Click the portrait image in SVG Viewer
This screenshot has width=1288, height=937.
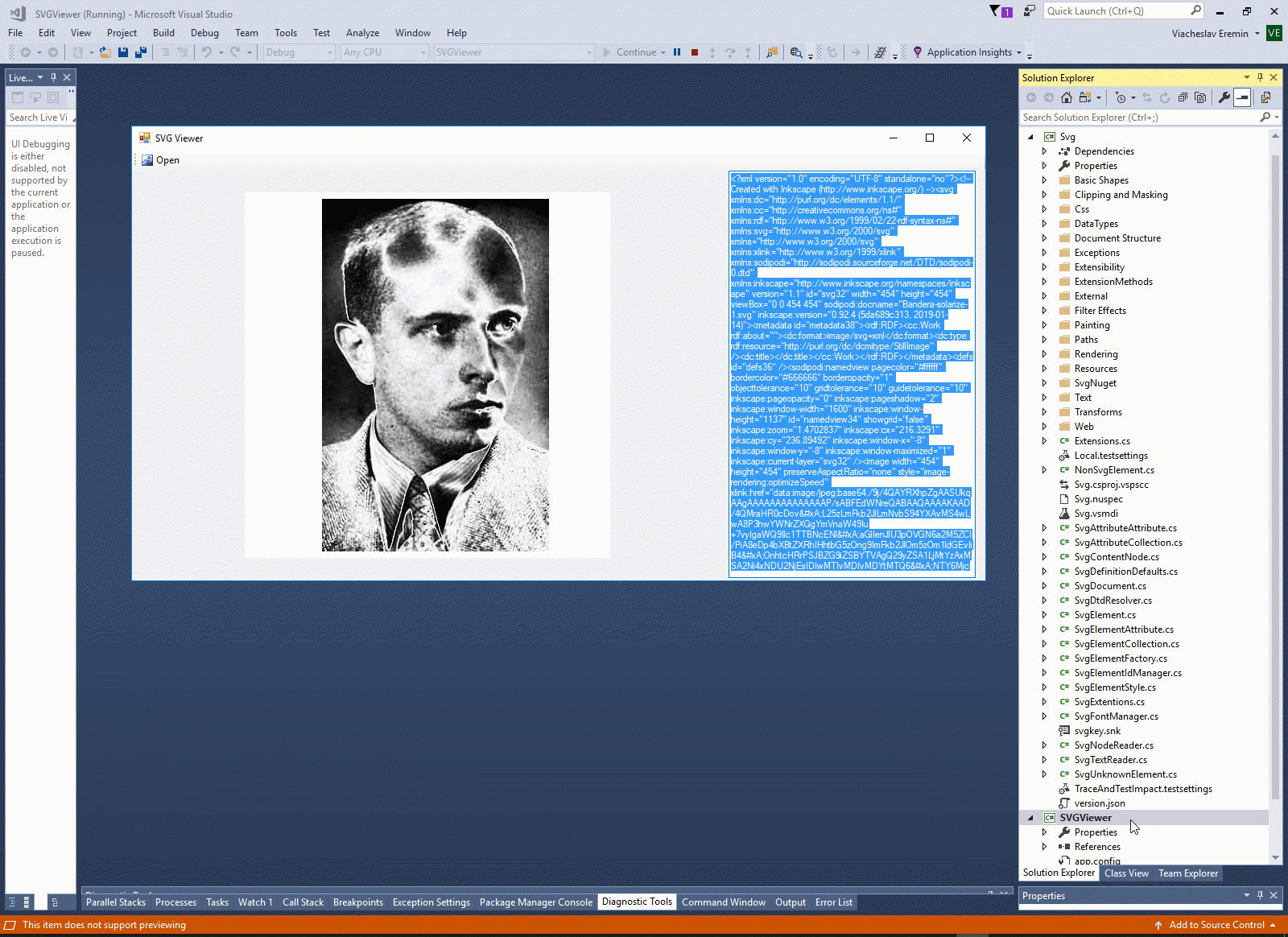pos(436,375)
